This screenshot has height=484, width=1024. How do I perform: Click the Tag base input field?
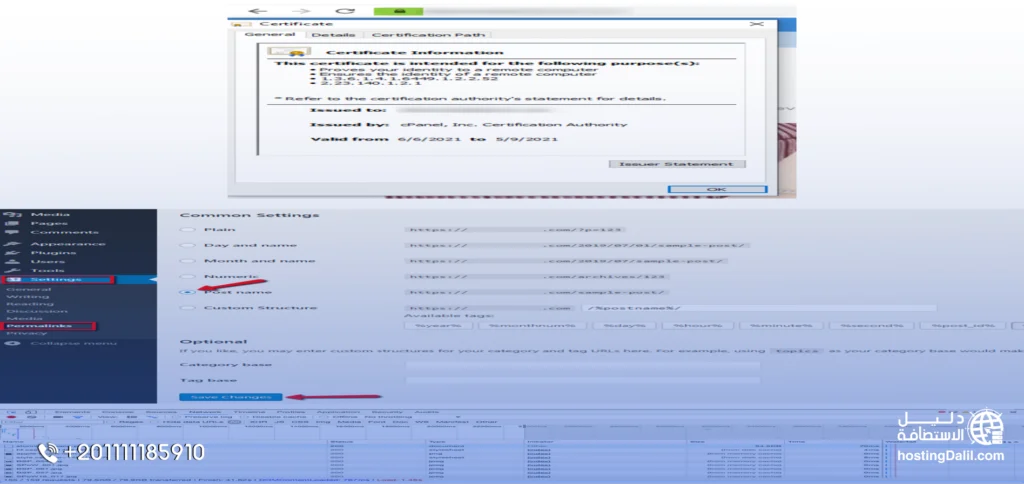[583, 380]
